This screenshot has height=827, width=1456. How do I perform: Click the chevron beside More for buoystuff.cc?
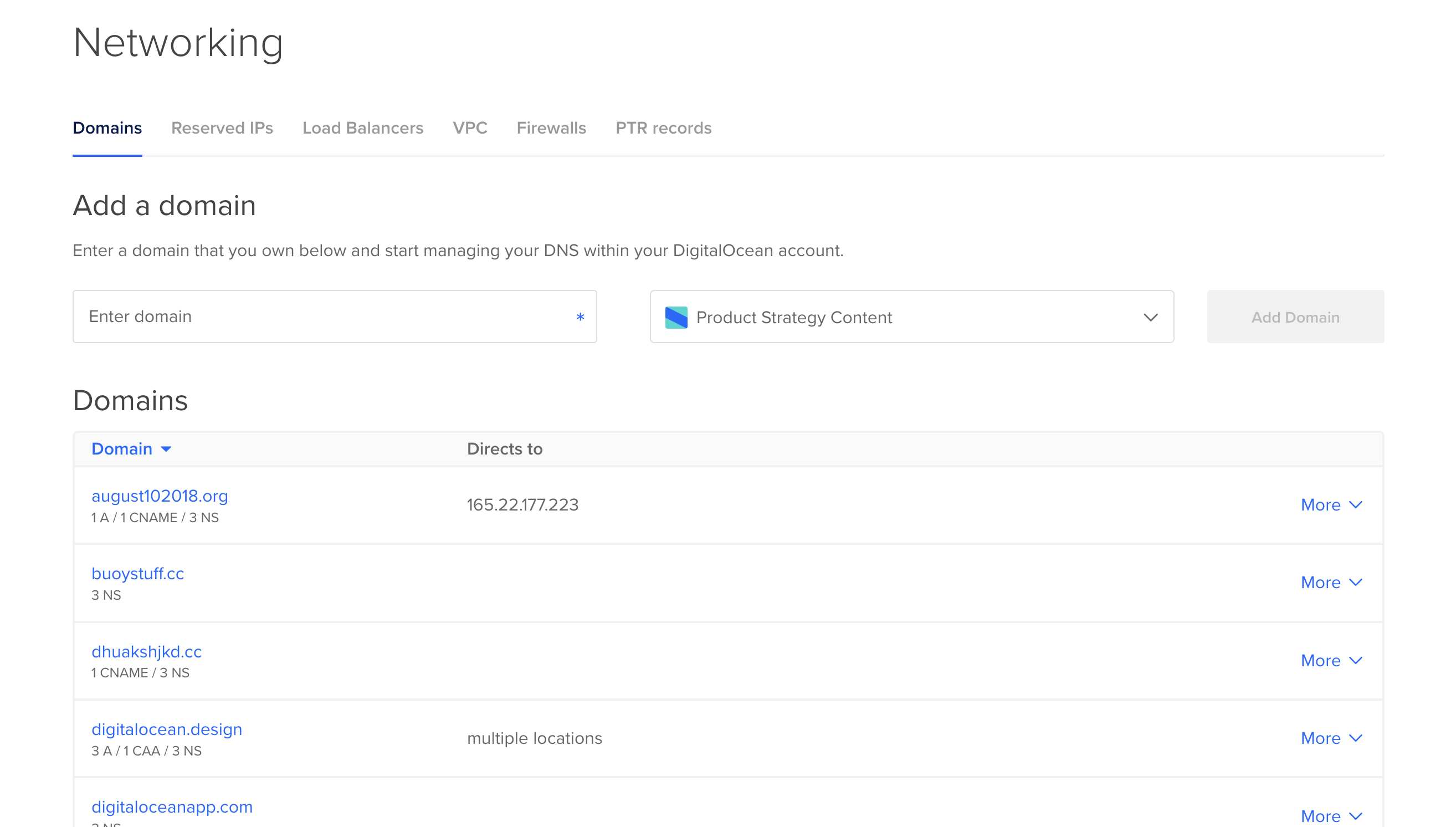tap(1356, 582)
